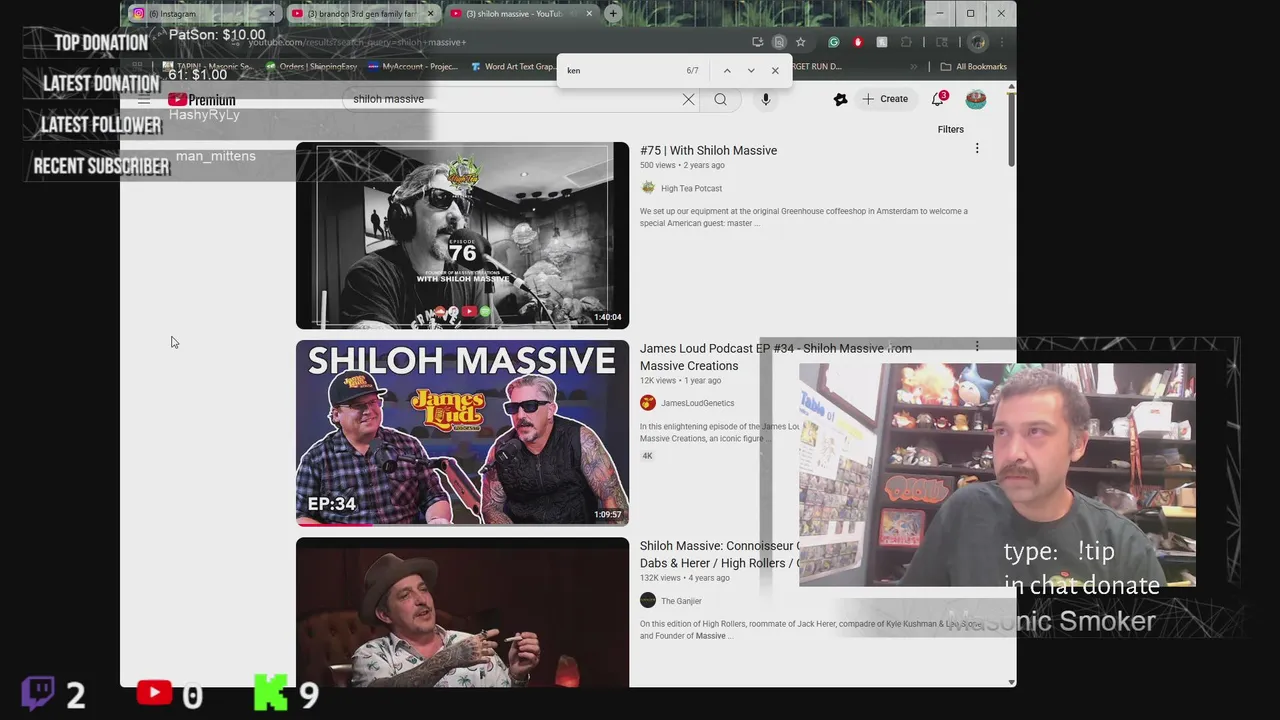
Task: Bookmark this page with the star icon
Action: pos(800,42)
